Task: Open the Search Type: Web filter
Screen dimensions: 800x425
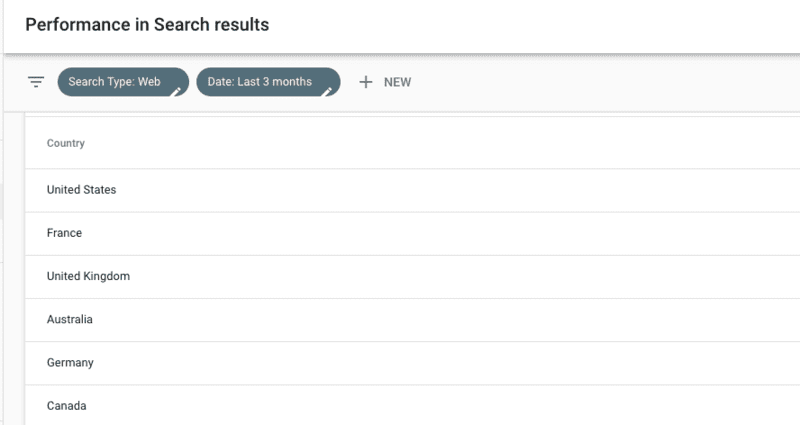Action: click(x=123, y=82)
